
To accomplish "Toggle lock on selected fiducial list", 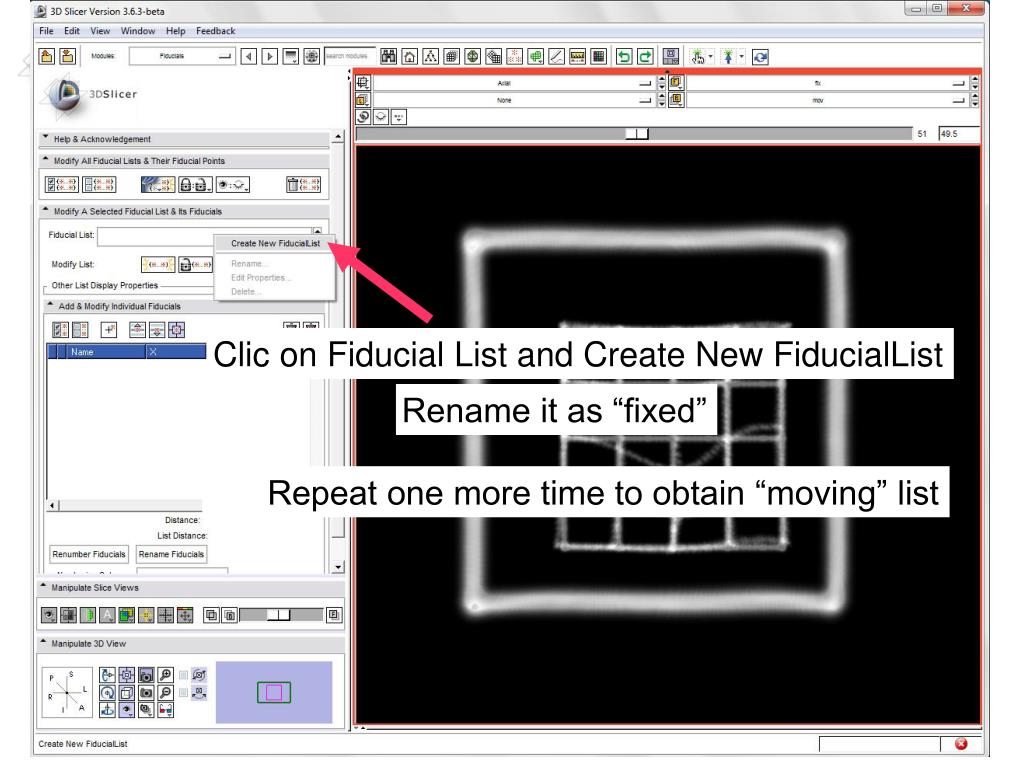I will [x=195, y=264].
